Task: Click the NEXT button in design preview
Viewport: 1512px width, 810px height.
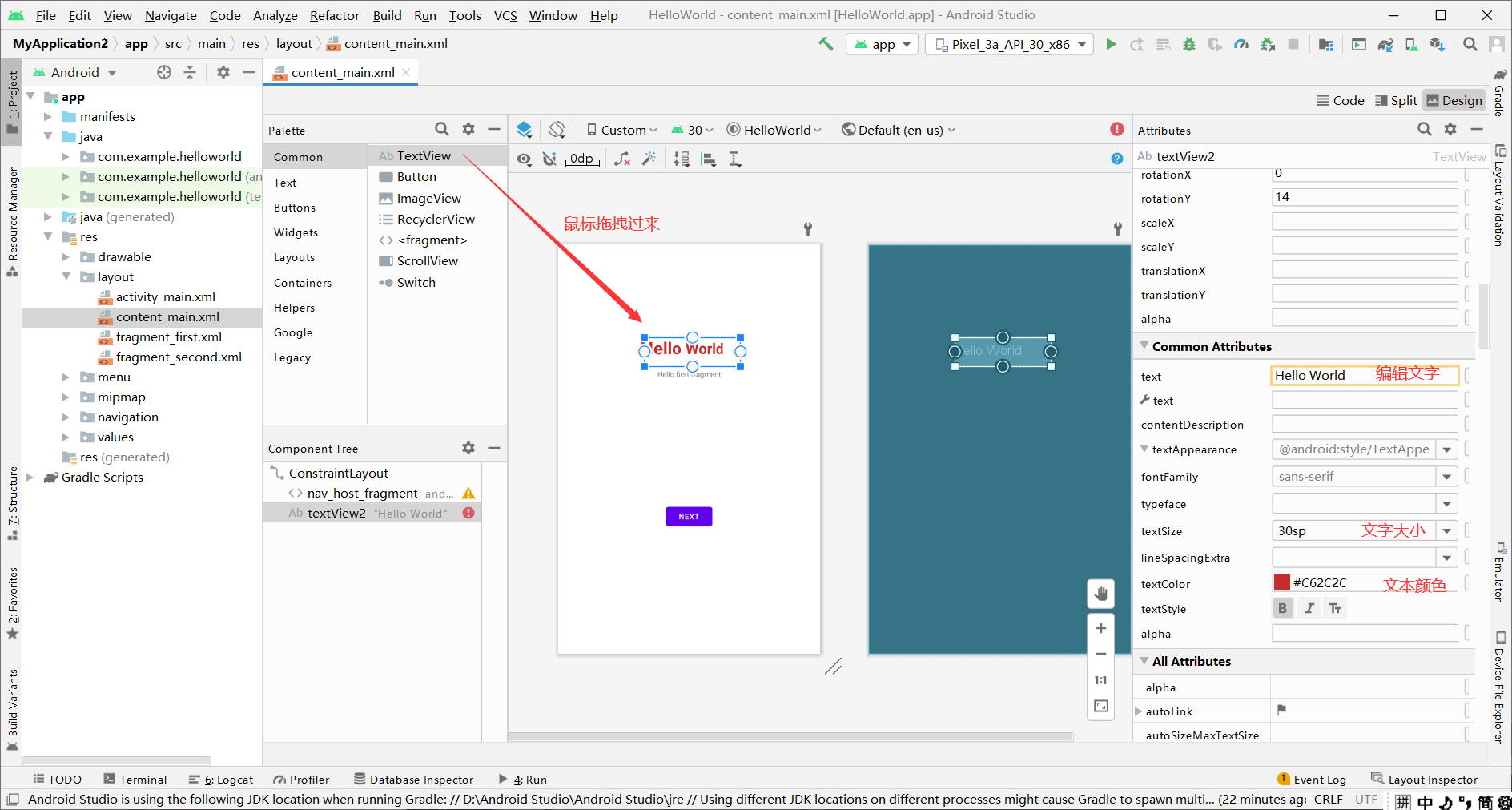Action: 689,516
